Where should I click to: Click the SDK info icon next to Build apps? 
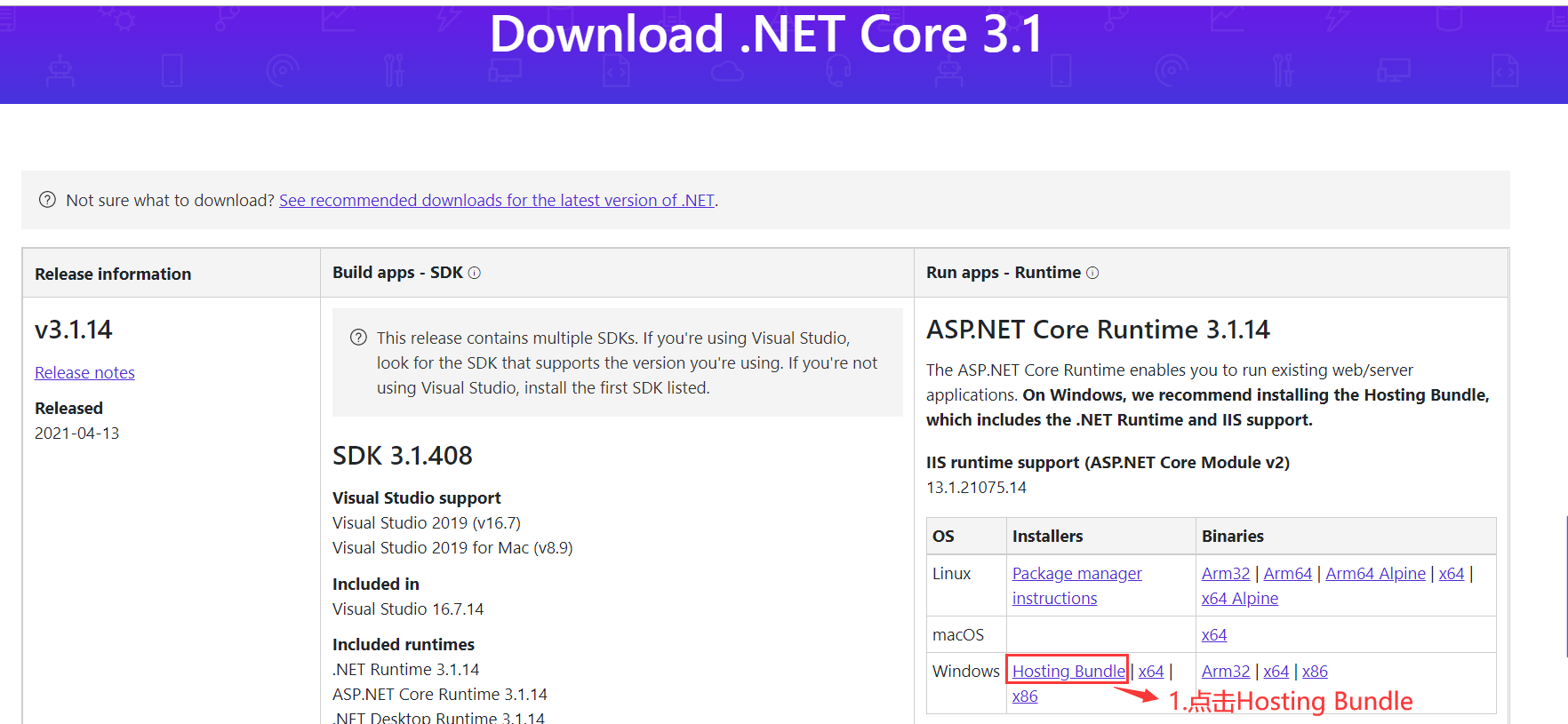pos(475,273)
